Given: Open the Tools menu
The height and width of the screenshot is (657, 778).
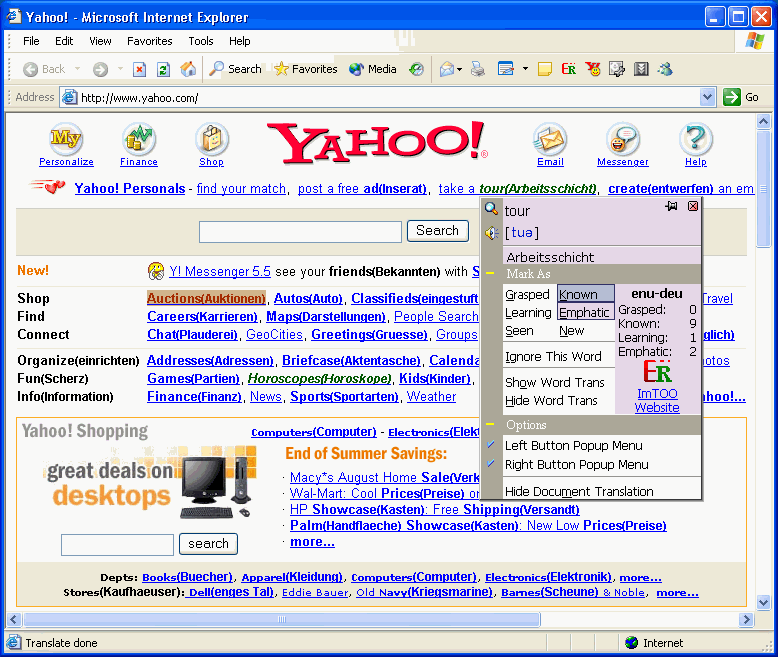Looking at the screenshot, I should point(201,41).
